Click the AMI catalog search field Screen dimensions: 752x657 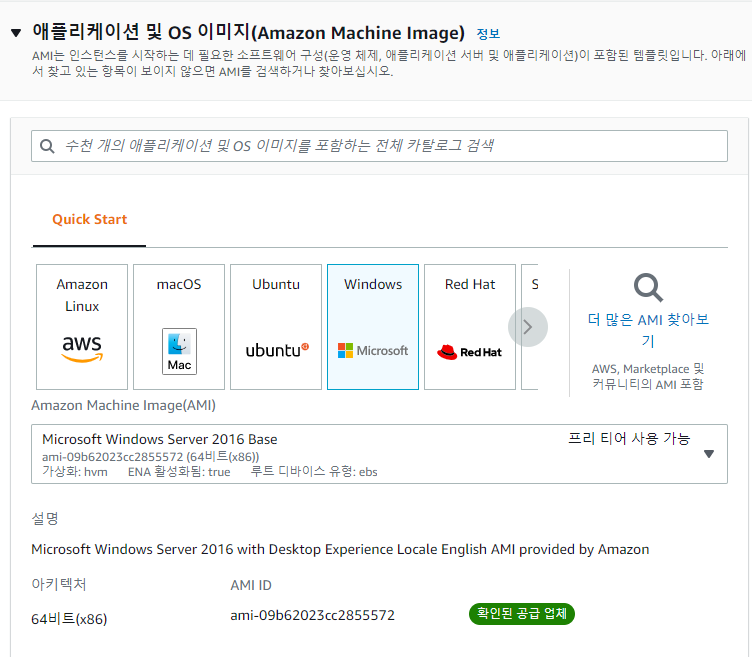click(379, 146)
